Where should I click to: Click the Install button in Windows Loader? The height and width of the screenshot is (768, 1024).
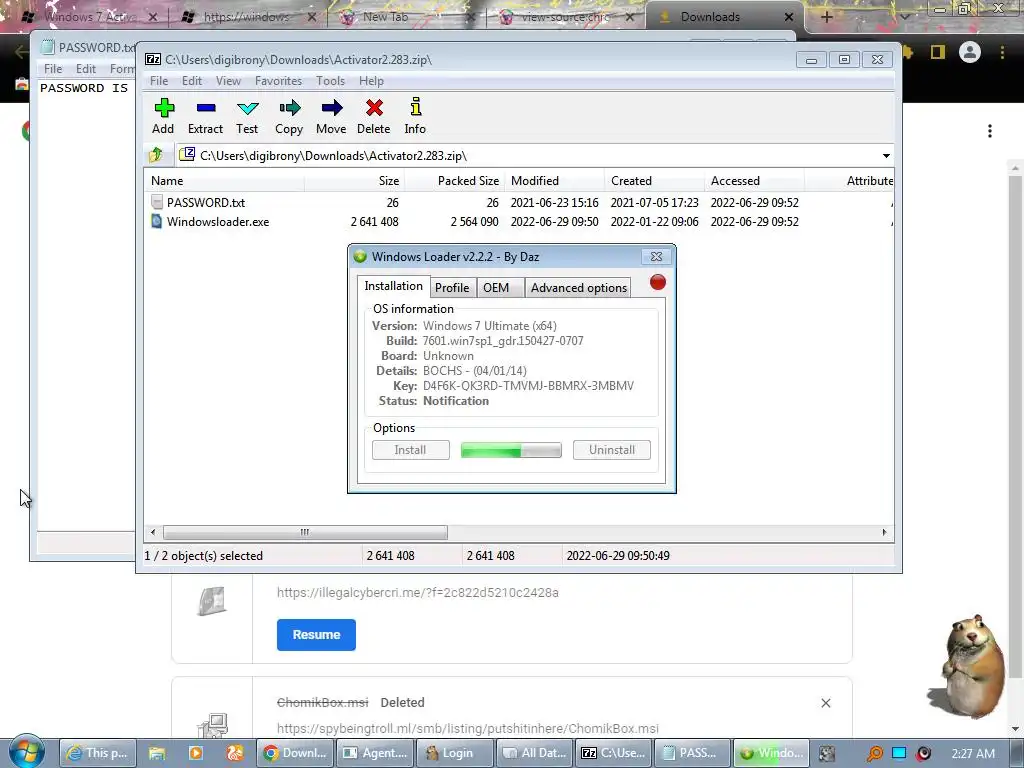(x=410, y=450)
